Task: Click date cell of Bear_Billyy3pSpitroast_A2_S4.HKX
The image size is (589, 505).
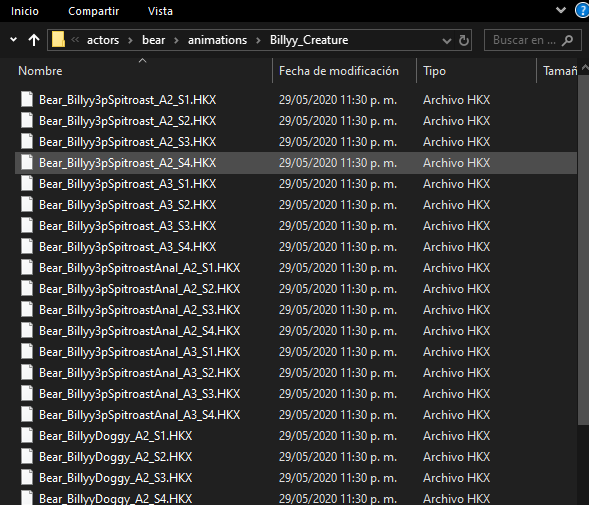Action: (x=338, y=163)
